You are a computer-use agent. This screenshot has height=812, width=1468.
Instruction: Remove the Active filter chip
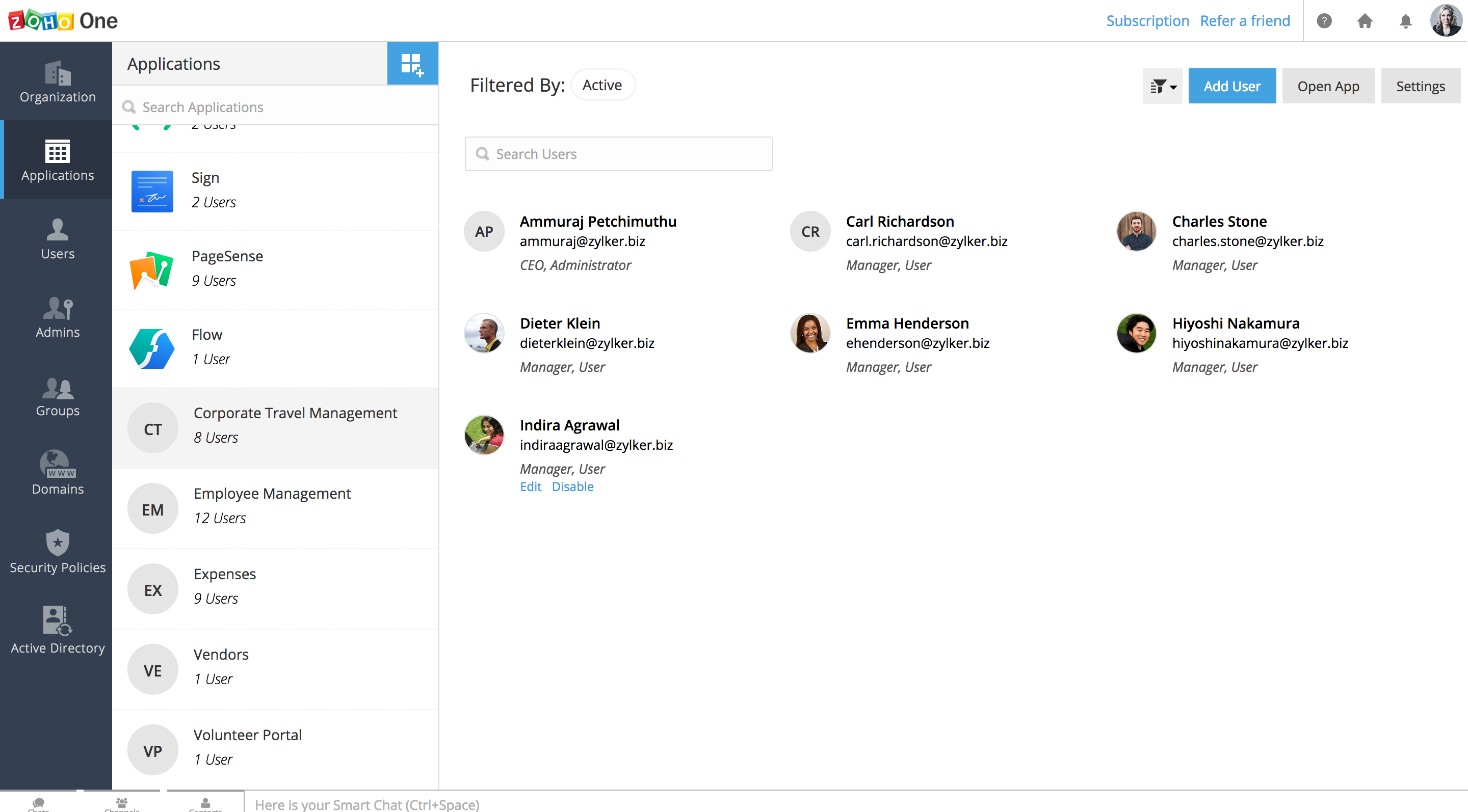[602, 84]
